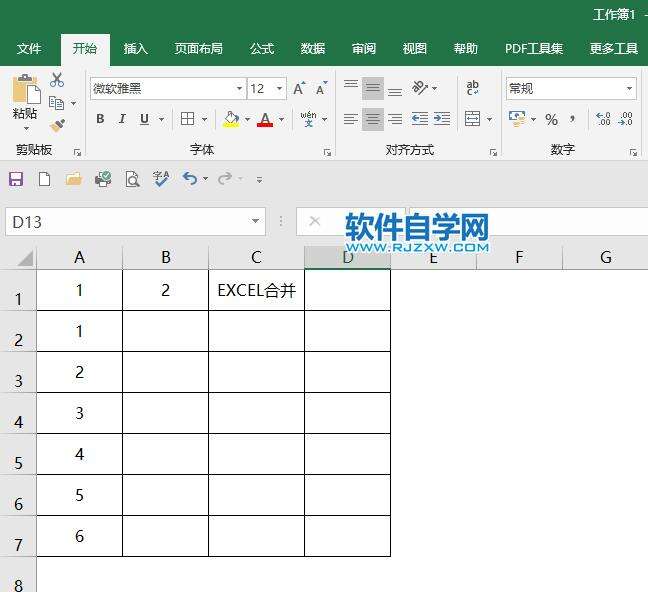Increase indent icon in alignment group
The height and width of the screenshot is (592, 648).
(442, 119)
